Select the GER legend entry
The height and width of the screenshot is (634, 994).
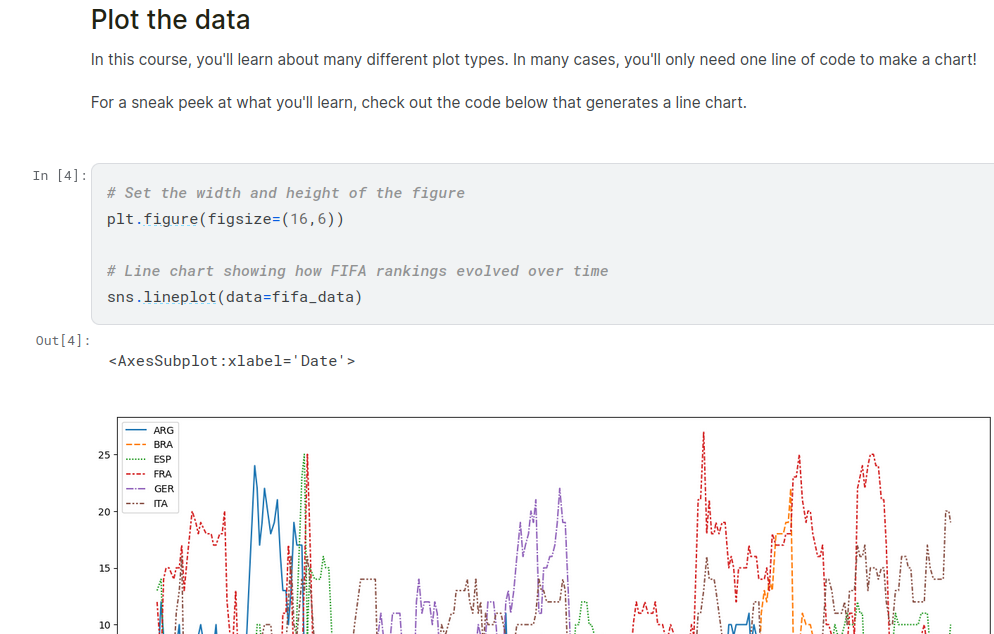(x=163, y=489)
